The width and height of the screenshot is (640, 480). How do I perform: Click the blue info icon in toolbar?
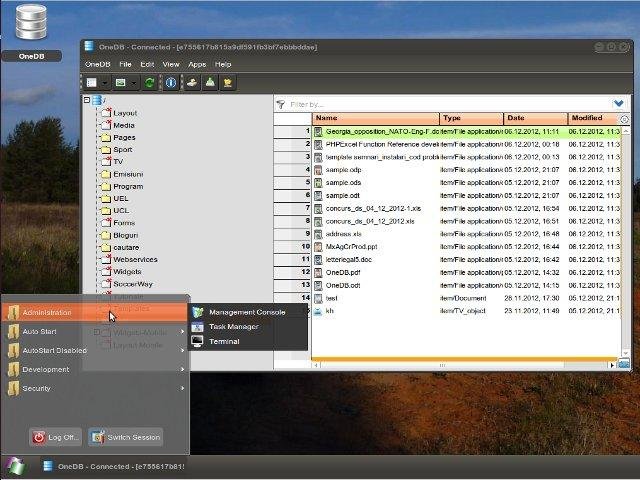[x=170, y=82]
